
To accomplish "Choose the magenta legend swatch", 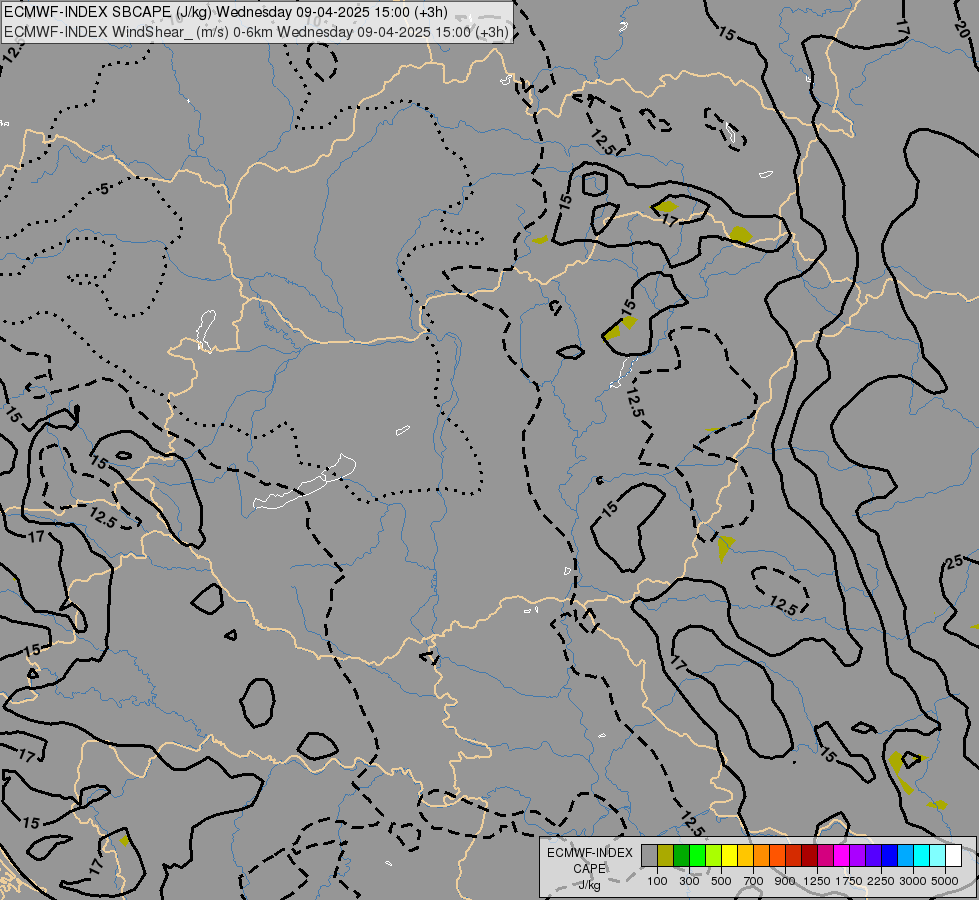I will pyautogui.click(x=842, y=855).
